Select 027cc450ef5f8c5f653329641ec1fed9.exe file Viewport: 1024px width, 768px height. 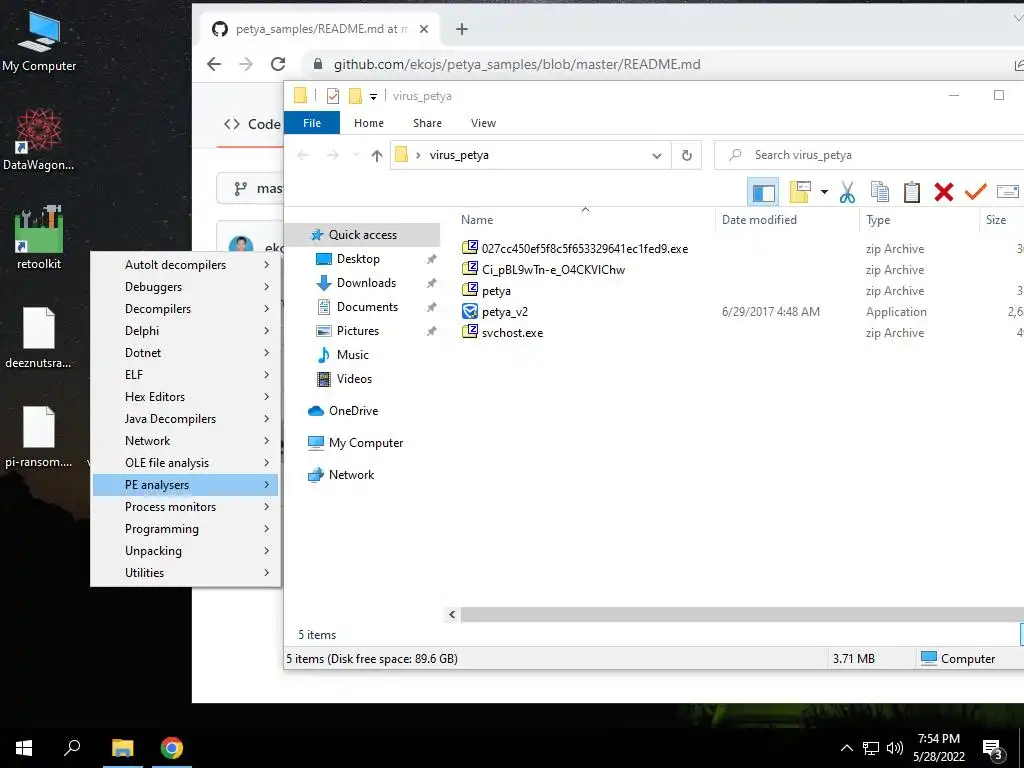point(575,249)
